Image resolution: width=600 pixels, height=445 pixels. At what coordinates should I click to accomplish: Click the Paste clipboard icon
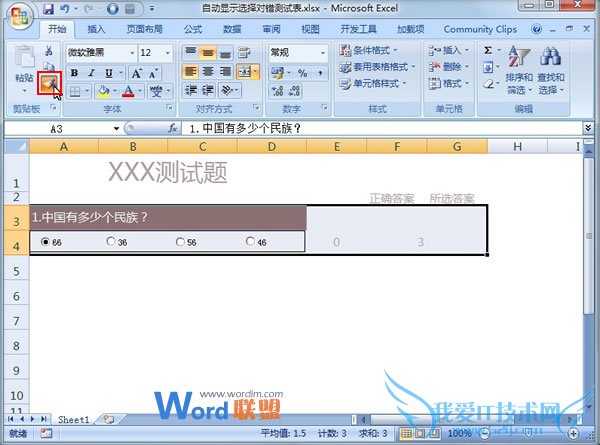click(x=24, y=57)
